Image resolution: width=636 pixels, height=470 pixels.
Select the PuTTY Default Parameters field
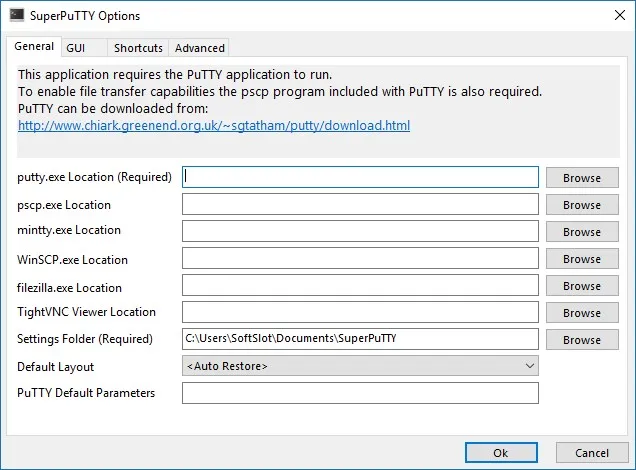pos(360,393)
